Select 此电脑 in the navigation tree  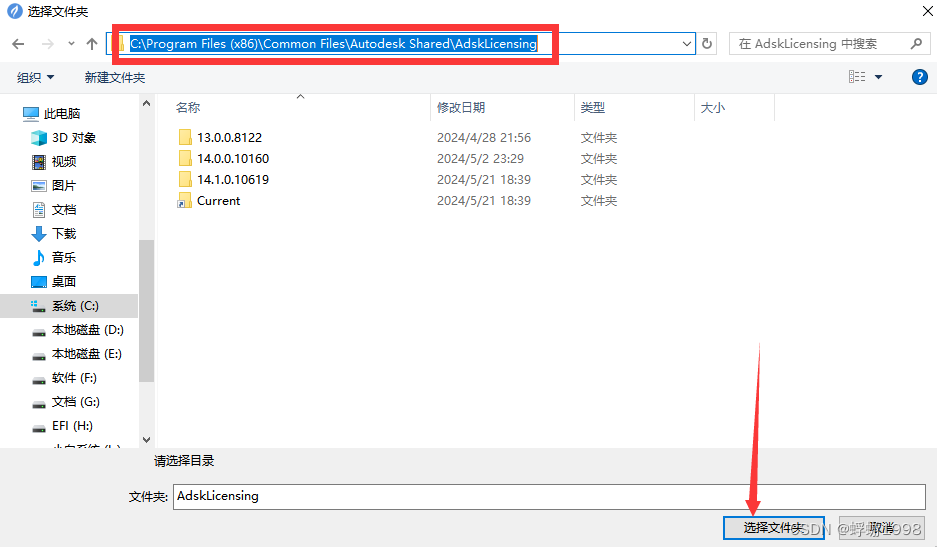pos(62,114)
